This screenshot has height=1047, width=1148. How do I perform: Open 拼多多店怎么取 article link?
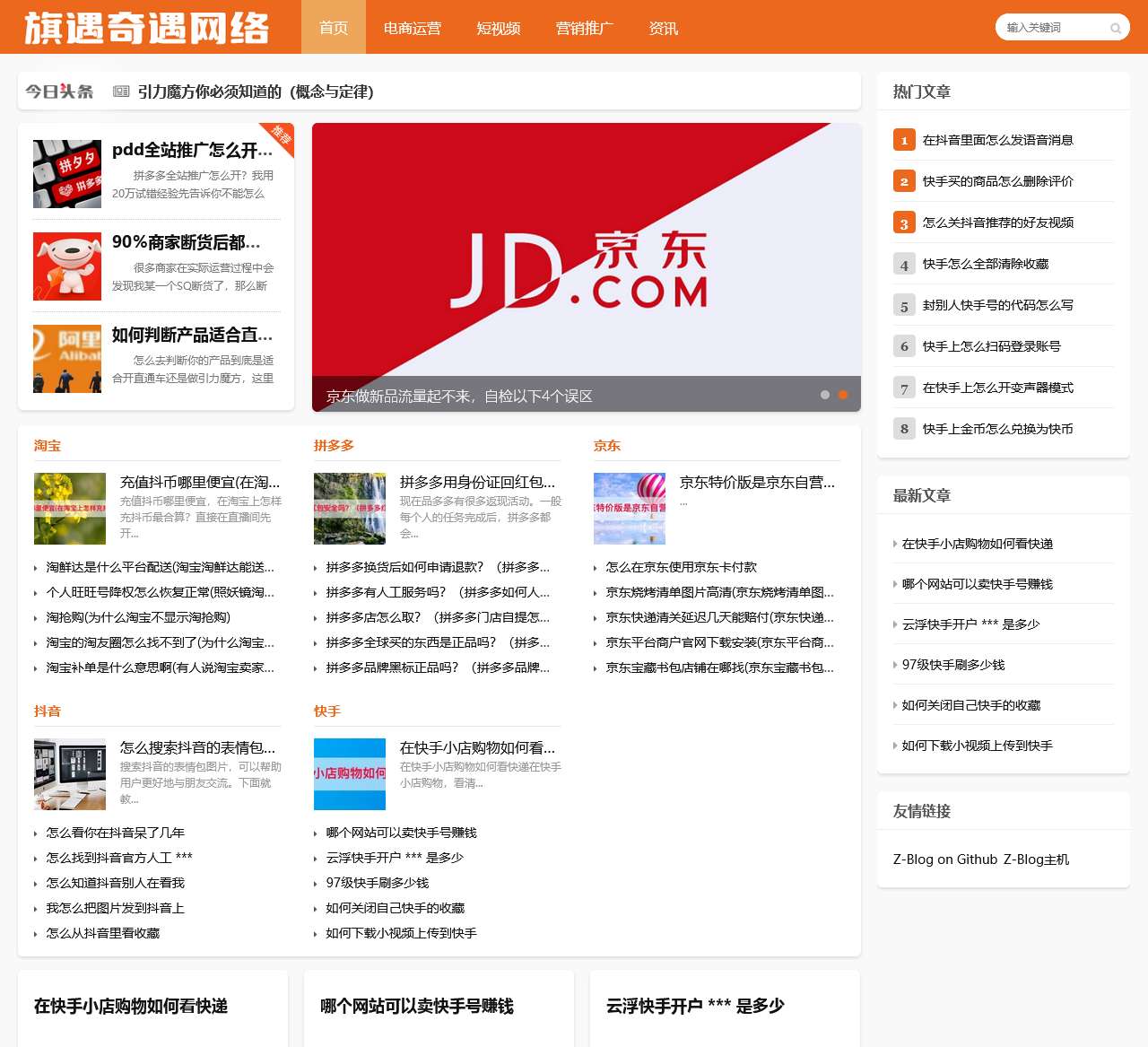tap(438, 617)
